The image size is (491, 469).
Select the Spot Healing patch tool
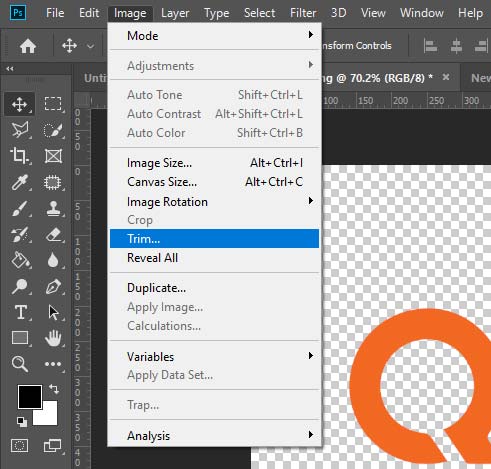(x=53, y=182)
